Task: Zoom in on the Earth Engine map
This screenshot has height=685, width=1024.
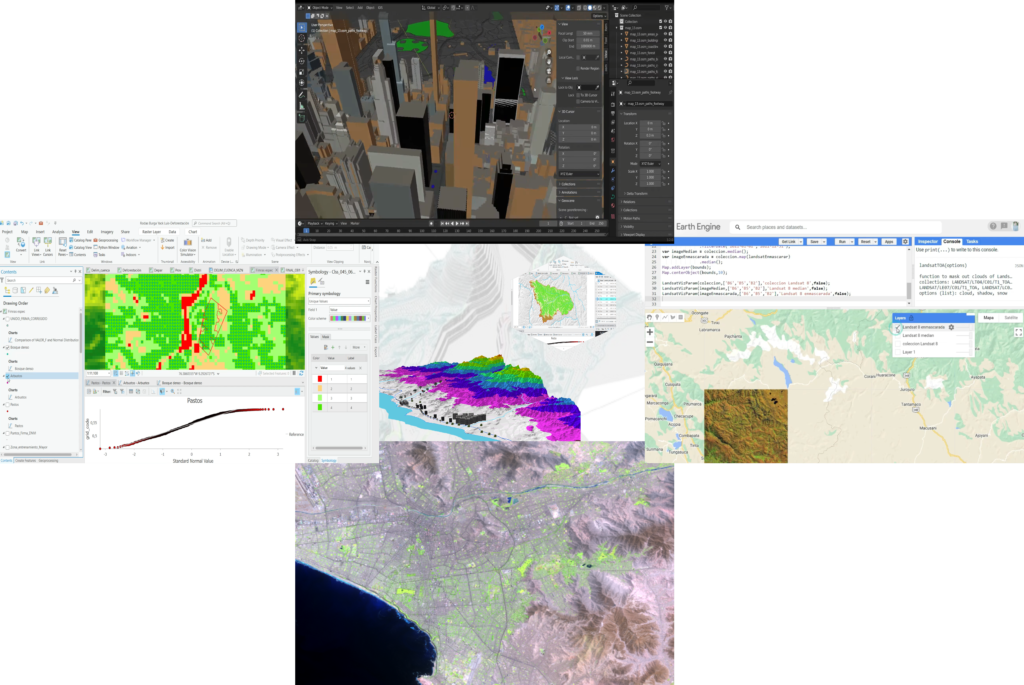Action: [x=650, y=331]
